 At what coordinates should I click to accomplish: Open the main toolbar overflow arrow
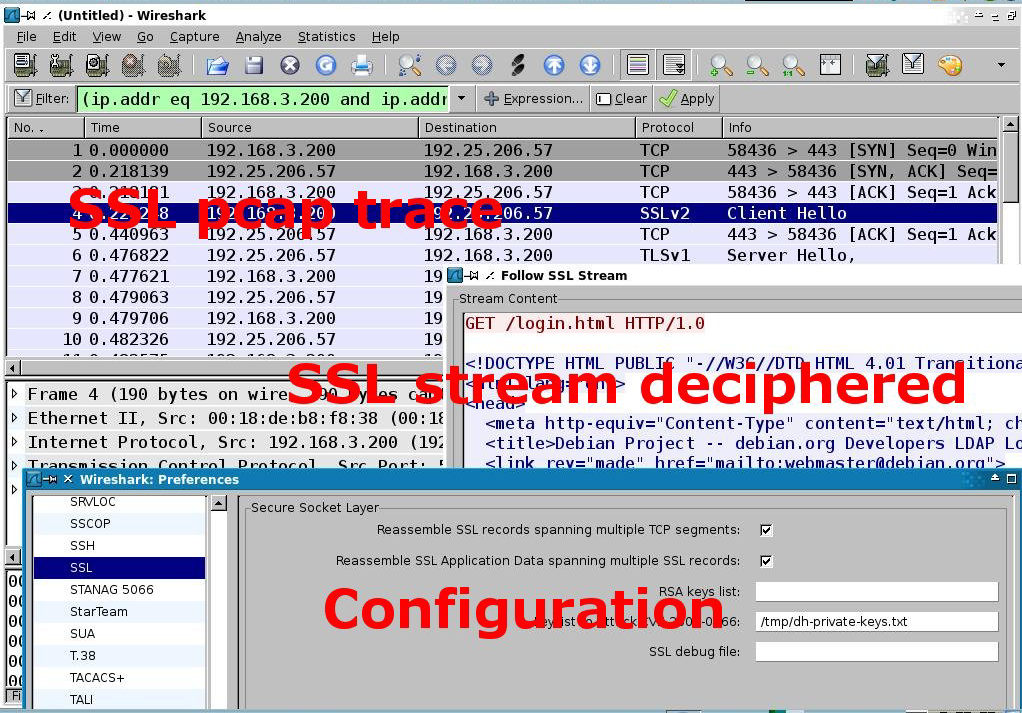click(1001, 65)
